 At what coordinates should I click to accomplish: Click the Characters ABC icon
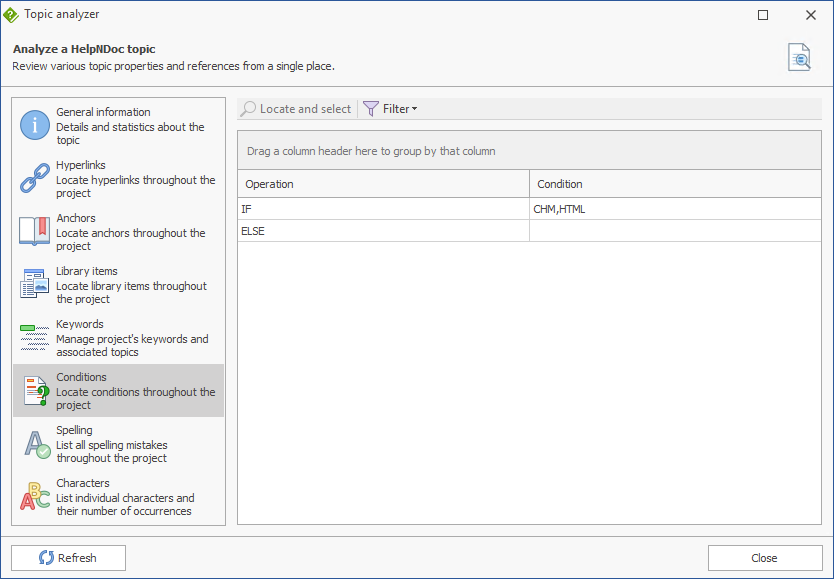(x=35, y=497)
